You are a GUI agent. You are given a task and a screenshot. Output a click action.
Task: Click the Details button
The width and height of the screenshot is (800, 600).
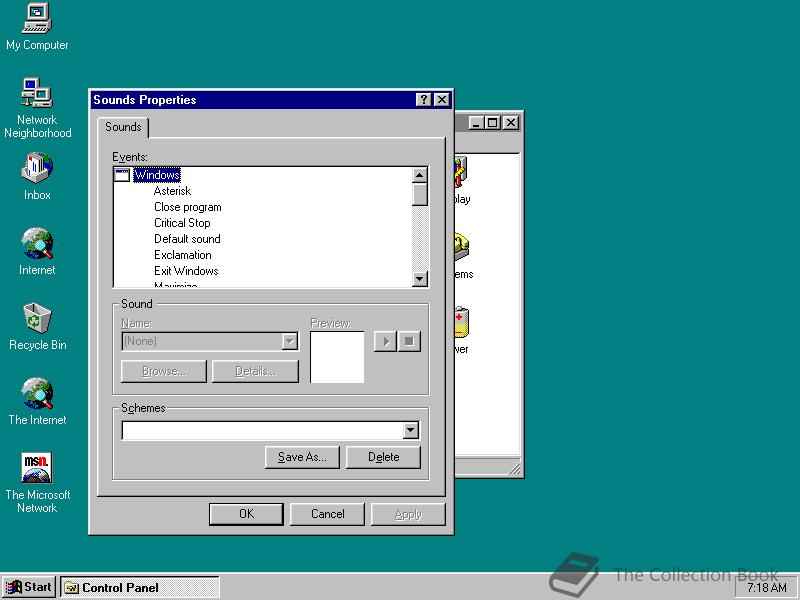255,371
